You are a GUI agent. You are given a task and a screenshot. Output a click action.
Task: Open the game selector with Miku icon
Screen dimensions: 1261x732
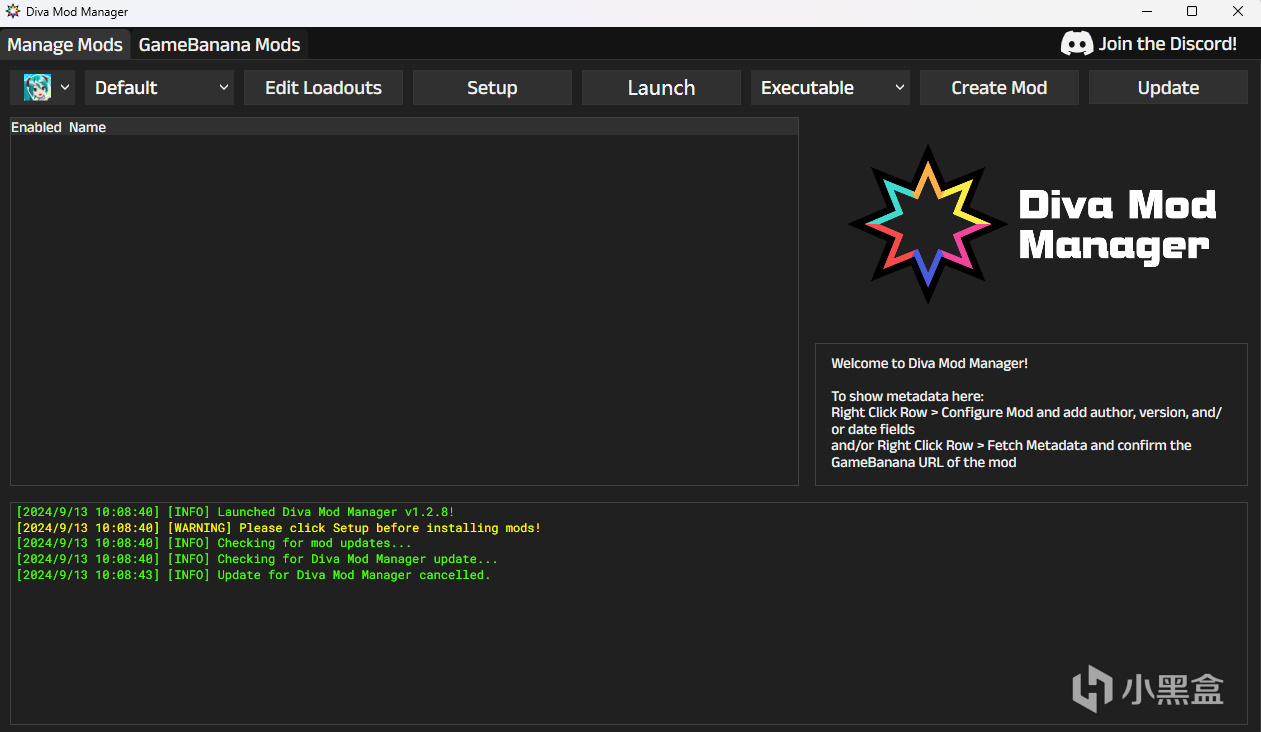tap(42, 87)
